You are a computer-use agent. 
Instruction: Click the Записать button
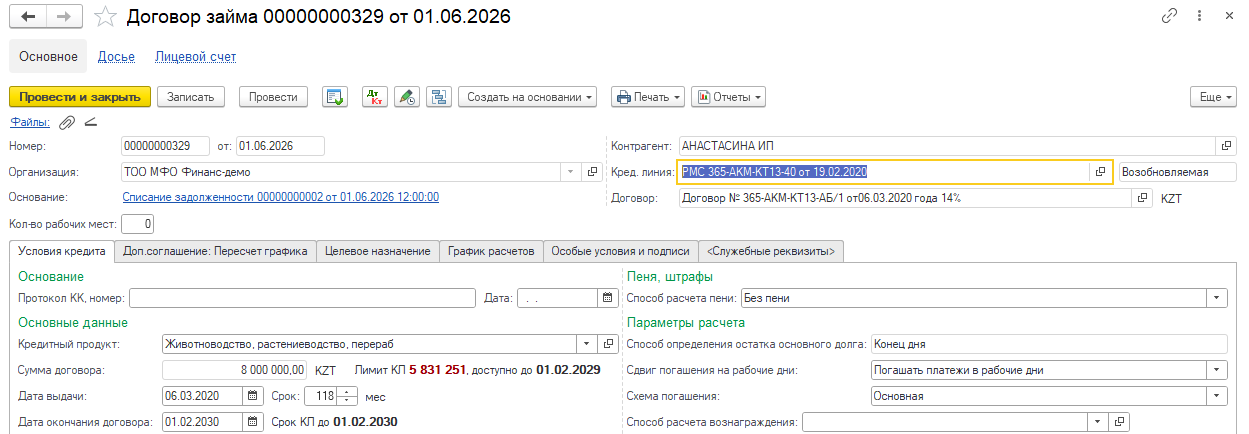point(190,97)
